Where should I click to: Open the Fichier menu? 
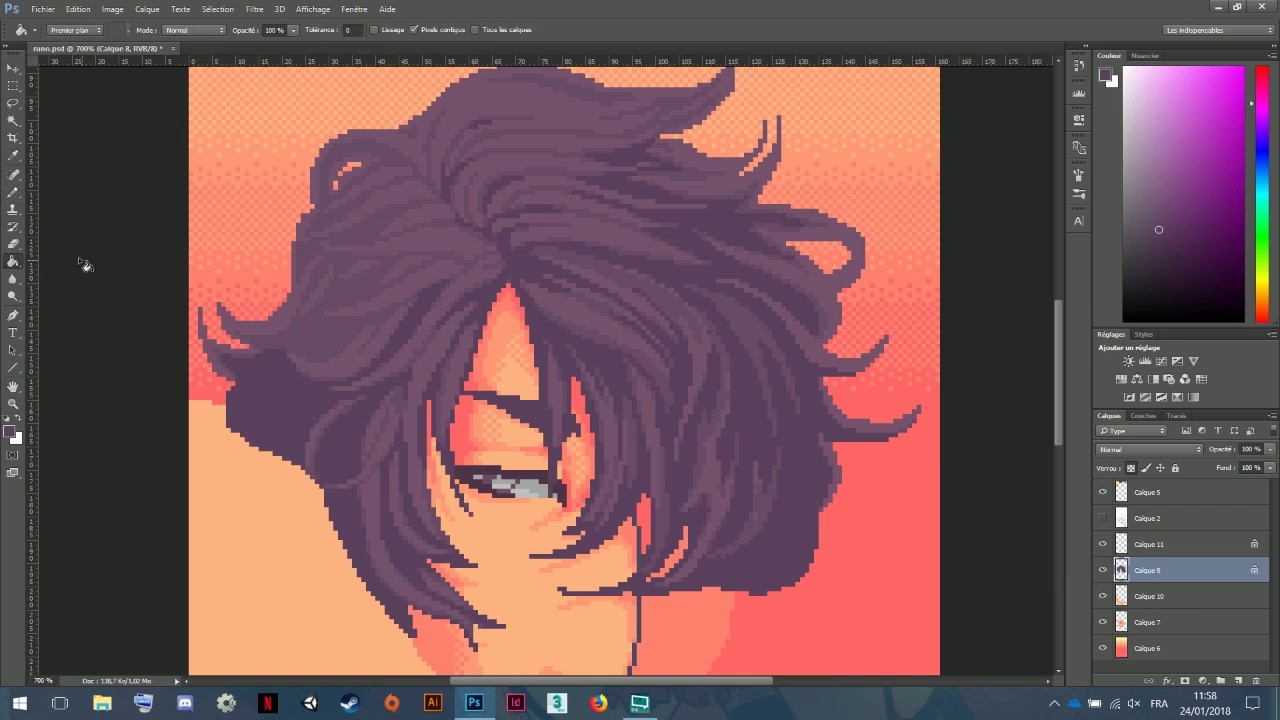[x=43, y=9]
